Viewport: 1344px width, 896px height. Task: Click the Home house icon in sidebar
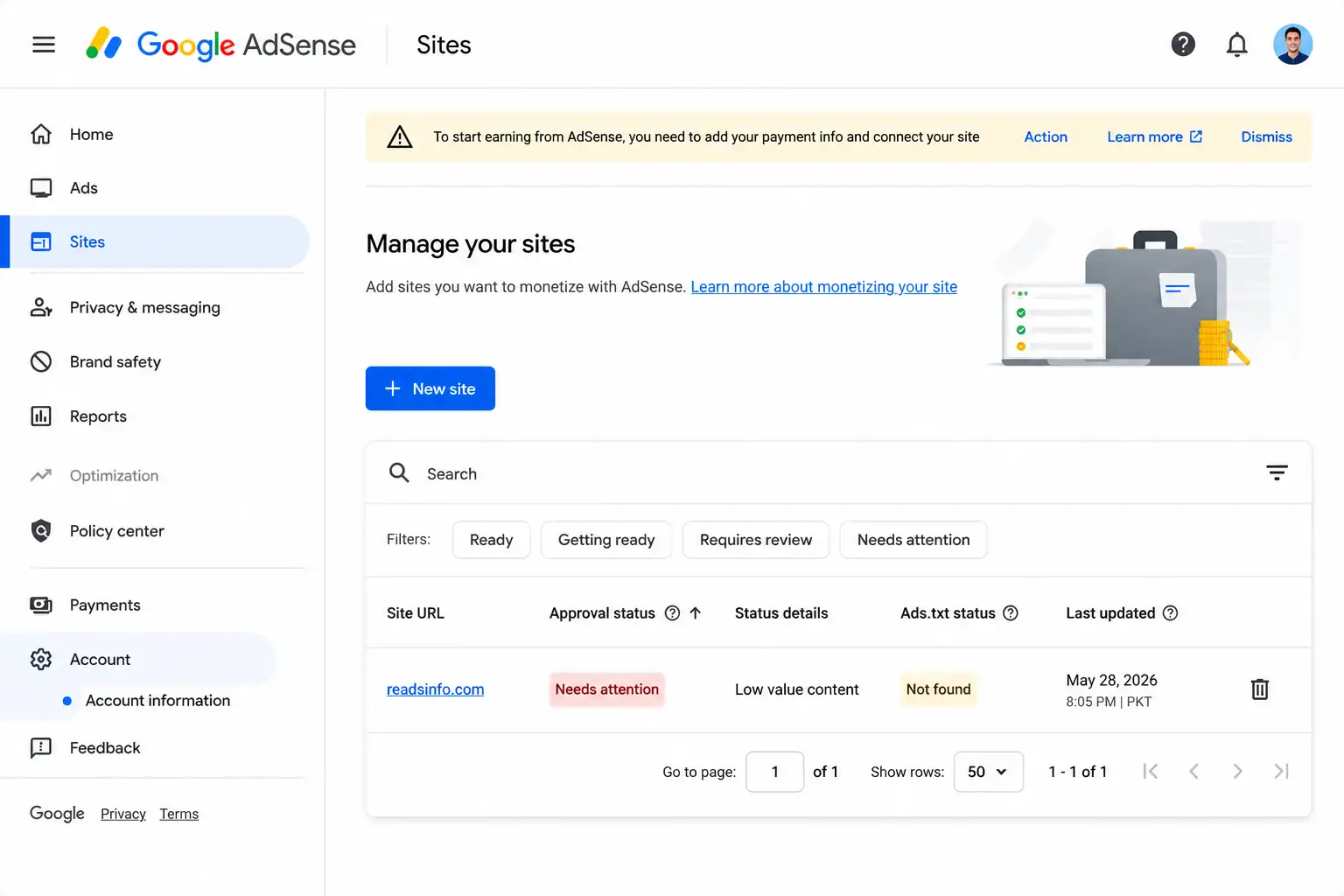(41, 134)
